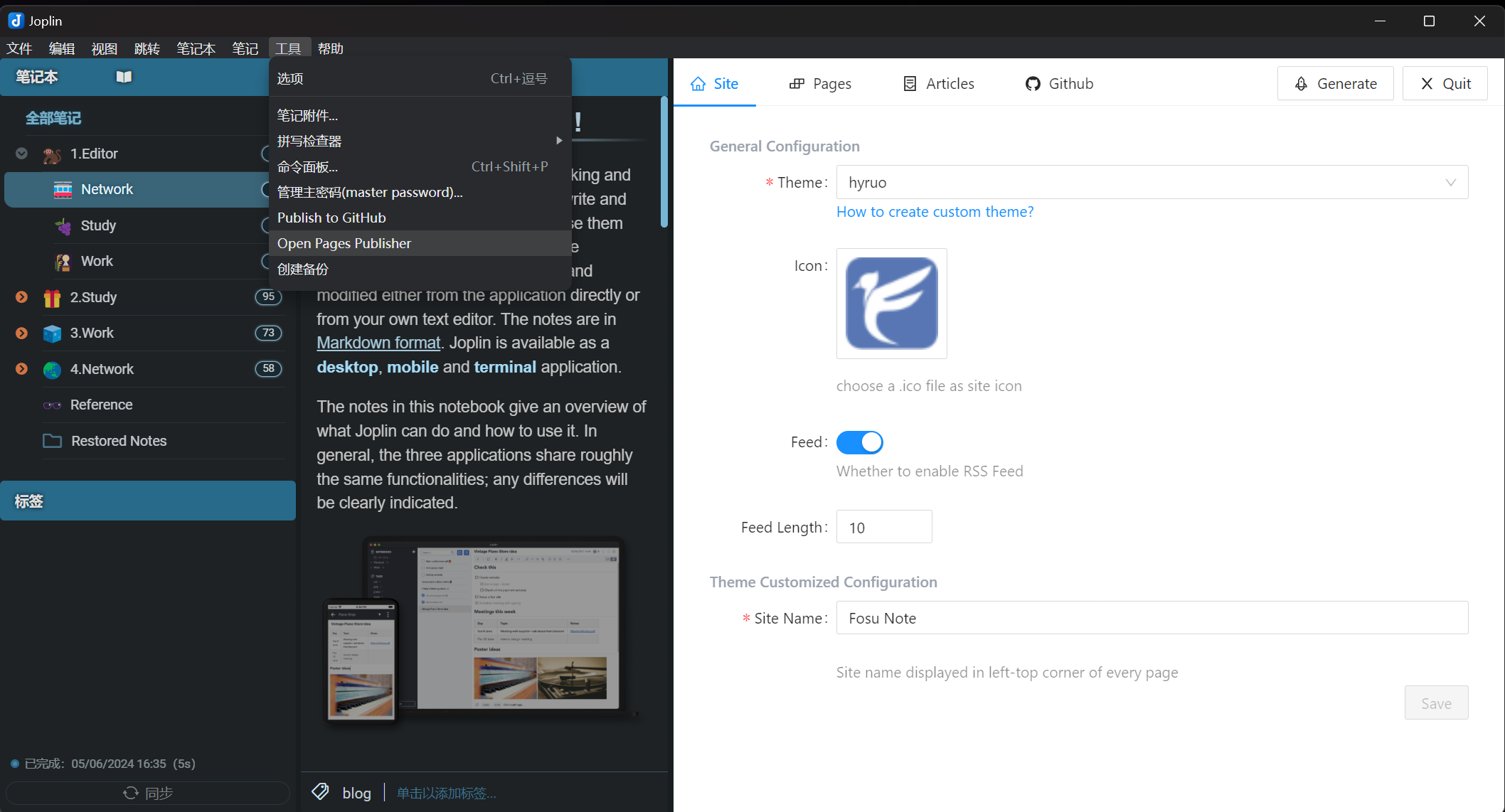
Task: Click the sync/refresh icon near 同步
Action: (x=130, y=792)
